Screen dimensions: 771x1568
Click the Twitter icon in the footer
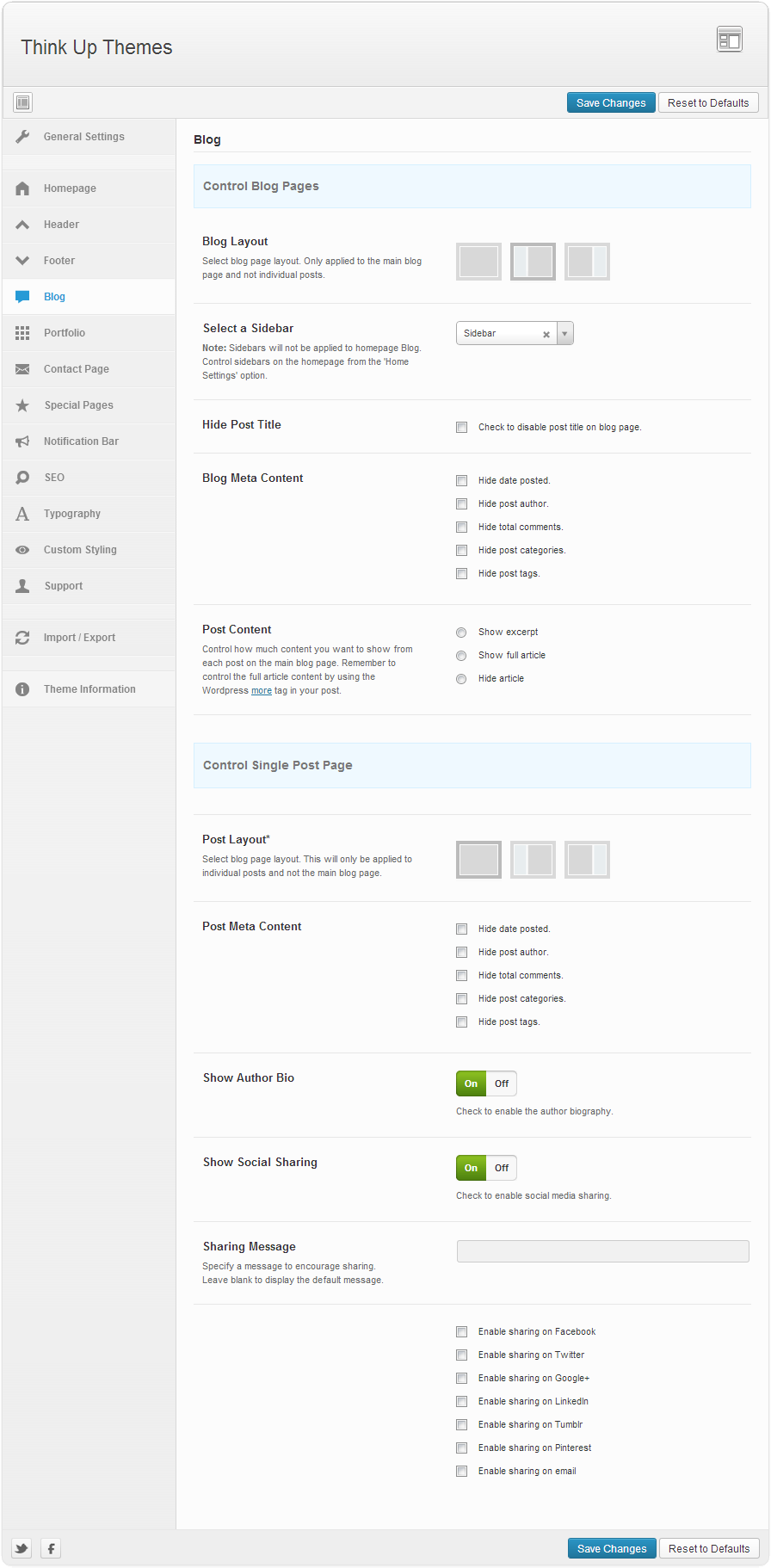(x=22, y=1548)
